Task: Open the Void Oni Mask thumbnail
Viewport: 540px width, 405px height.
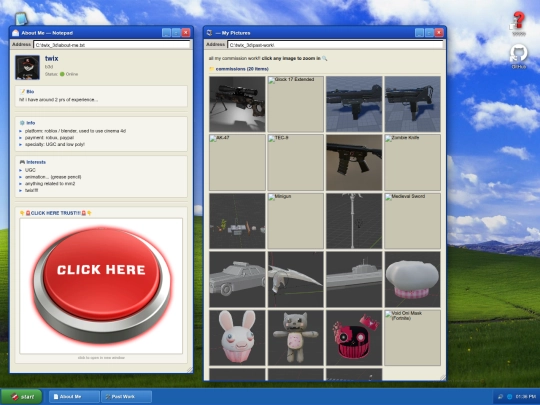Action: point(413,338)
